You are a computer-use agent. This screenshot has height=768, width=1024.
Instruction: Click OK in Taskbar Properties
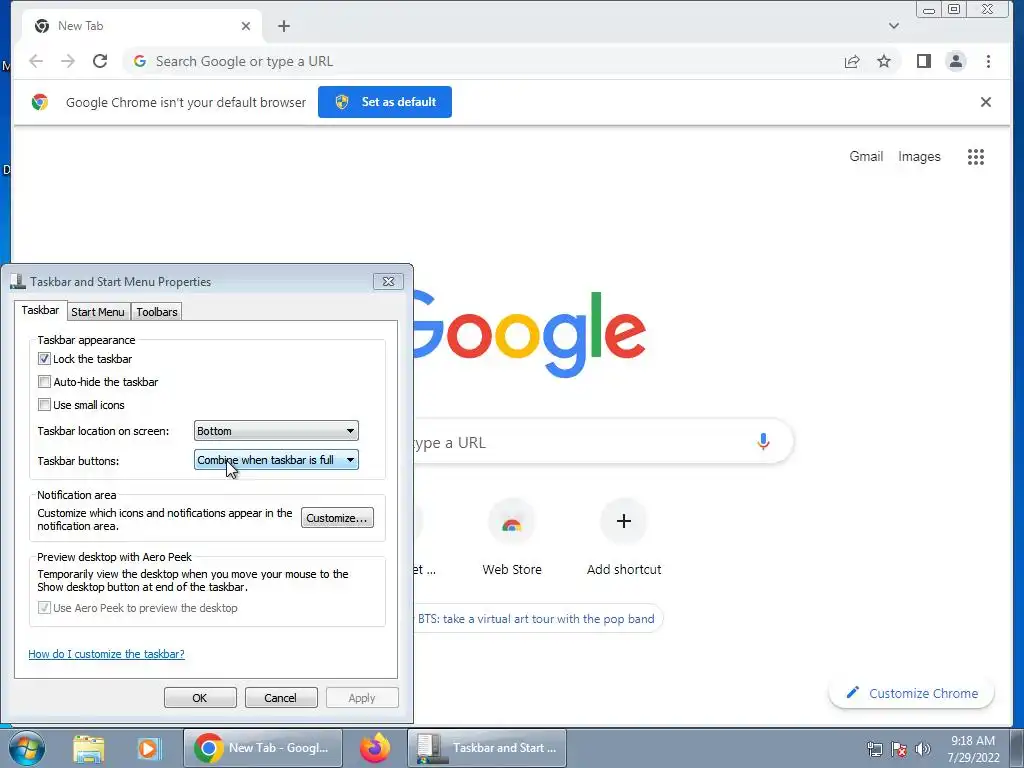[x=200, y=697]
